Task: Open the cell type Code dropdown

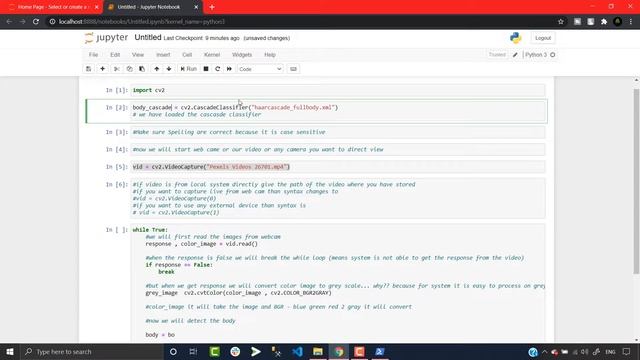Action: click(x=260, y=69)
